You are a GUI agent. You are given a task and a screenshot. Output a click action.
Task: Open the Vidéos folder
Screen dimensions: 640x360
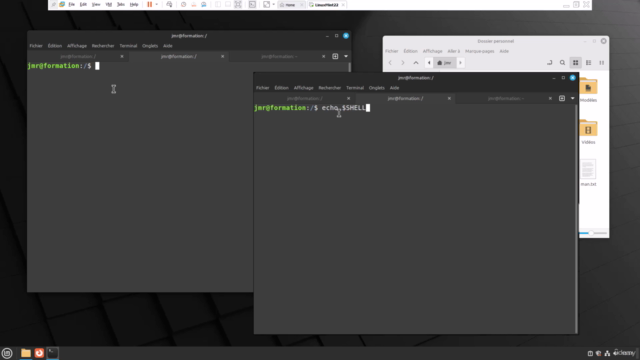[588, 132]
